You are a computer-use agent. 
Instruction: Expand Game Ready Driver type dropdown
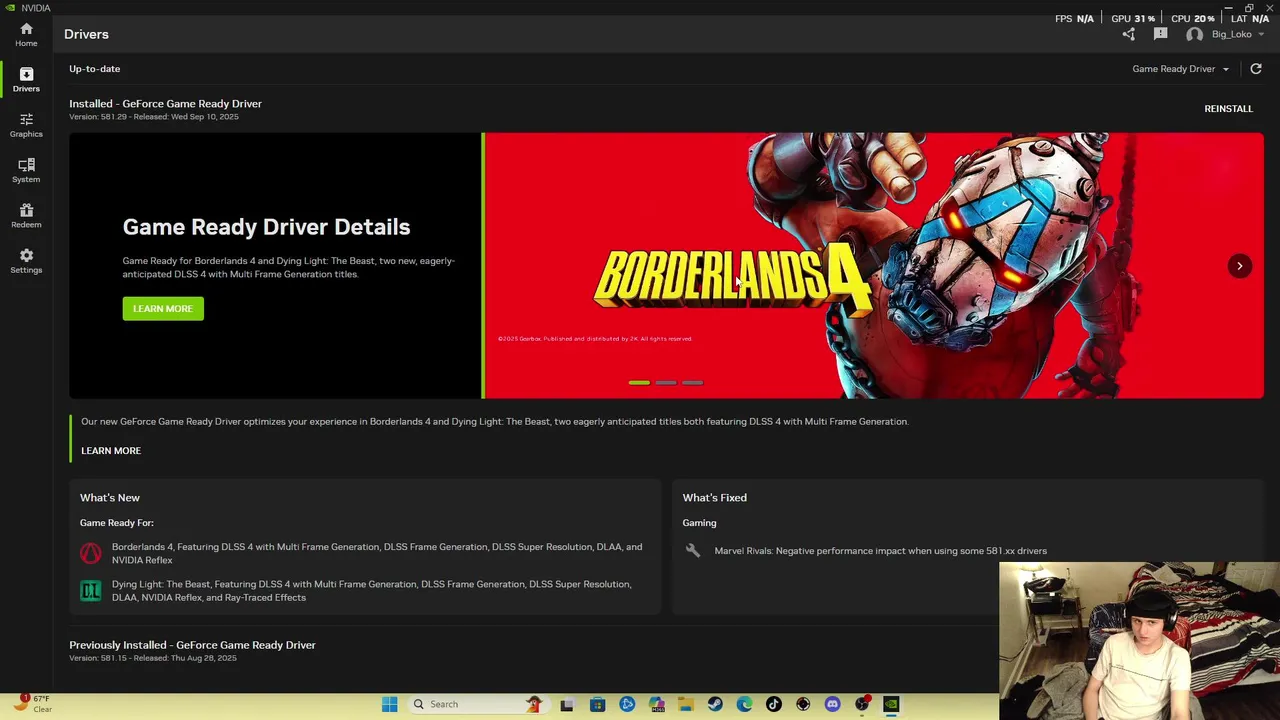tap(1181, 69)
